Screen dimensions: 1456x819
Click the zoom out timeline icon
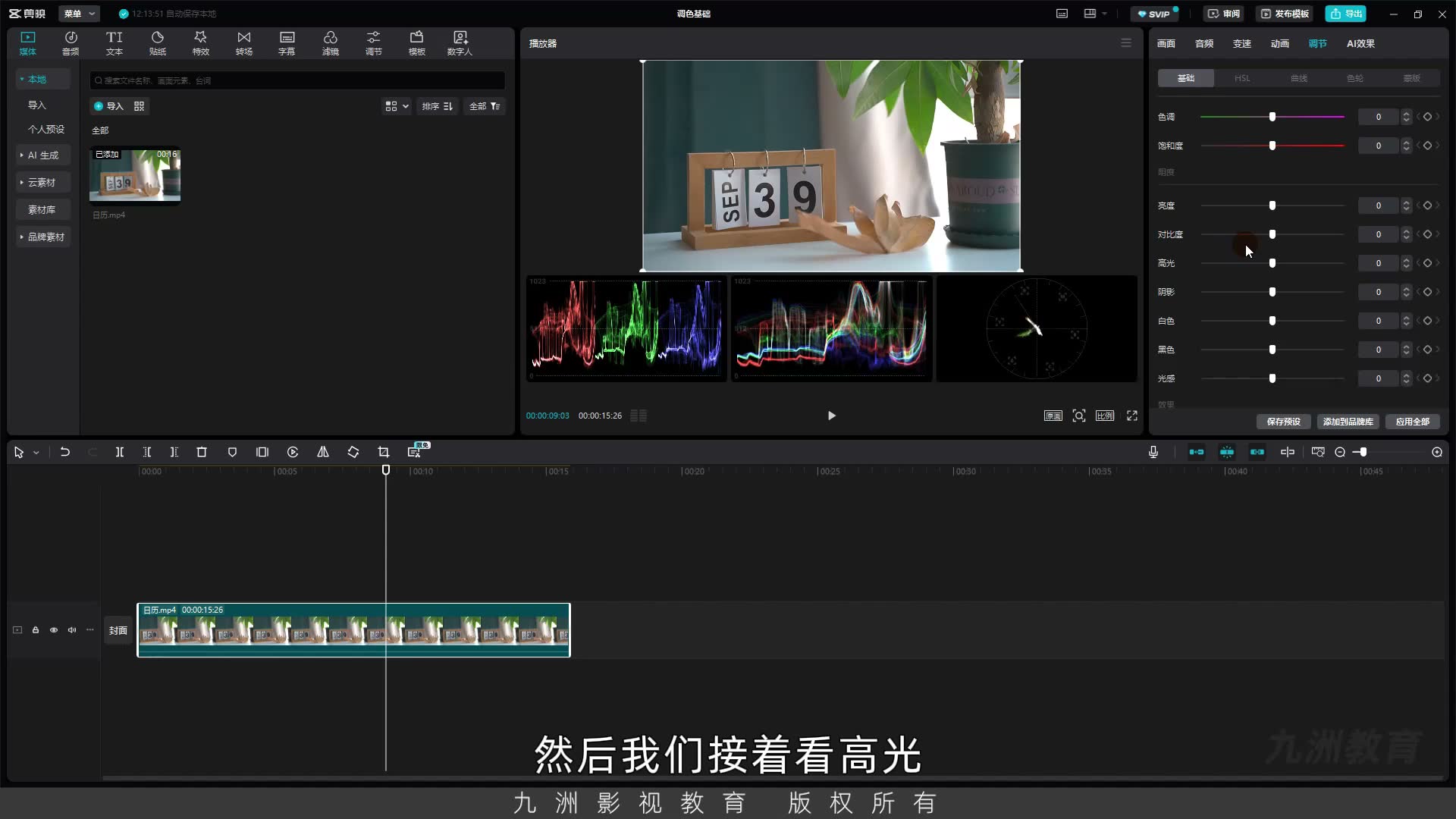click(1340, 452)
